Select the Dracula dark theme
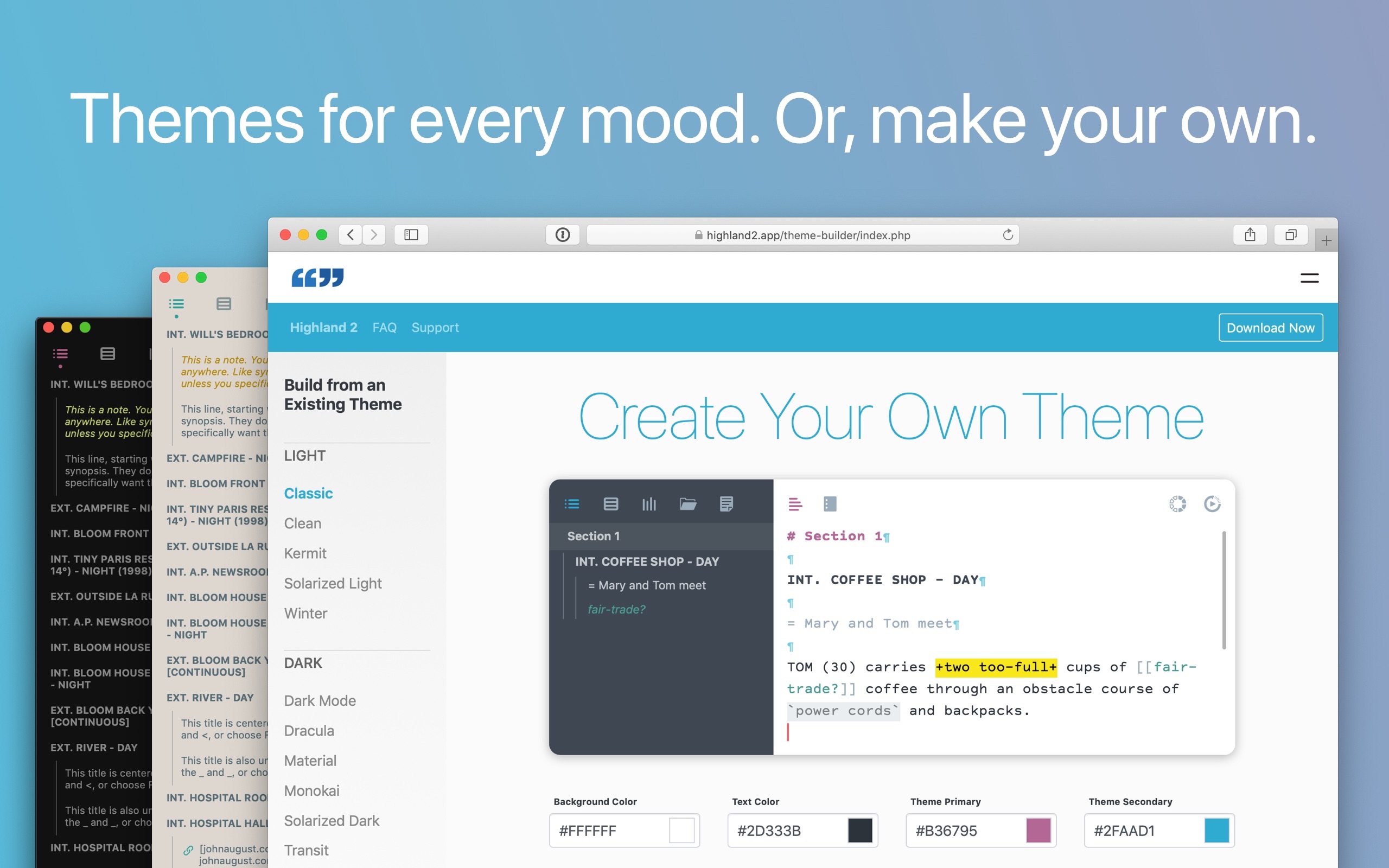Image resolution: width=1389 pixels, height=868 pixels. [x=308, y=730]
